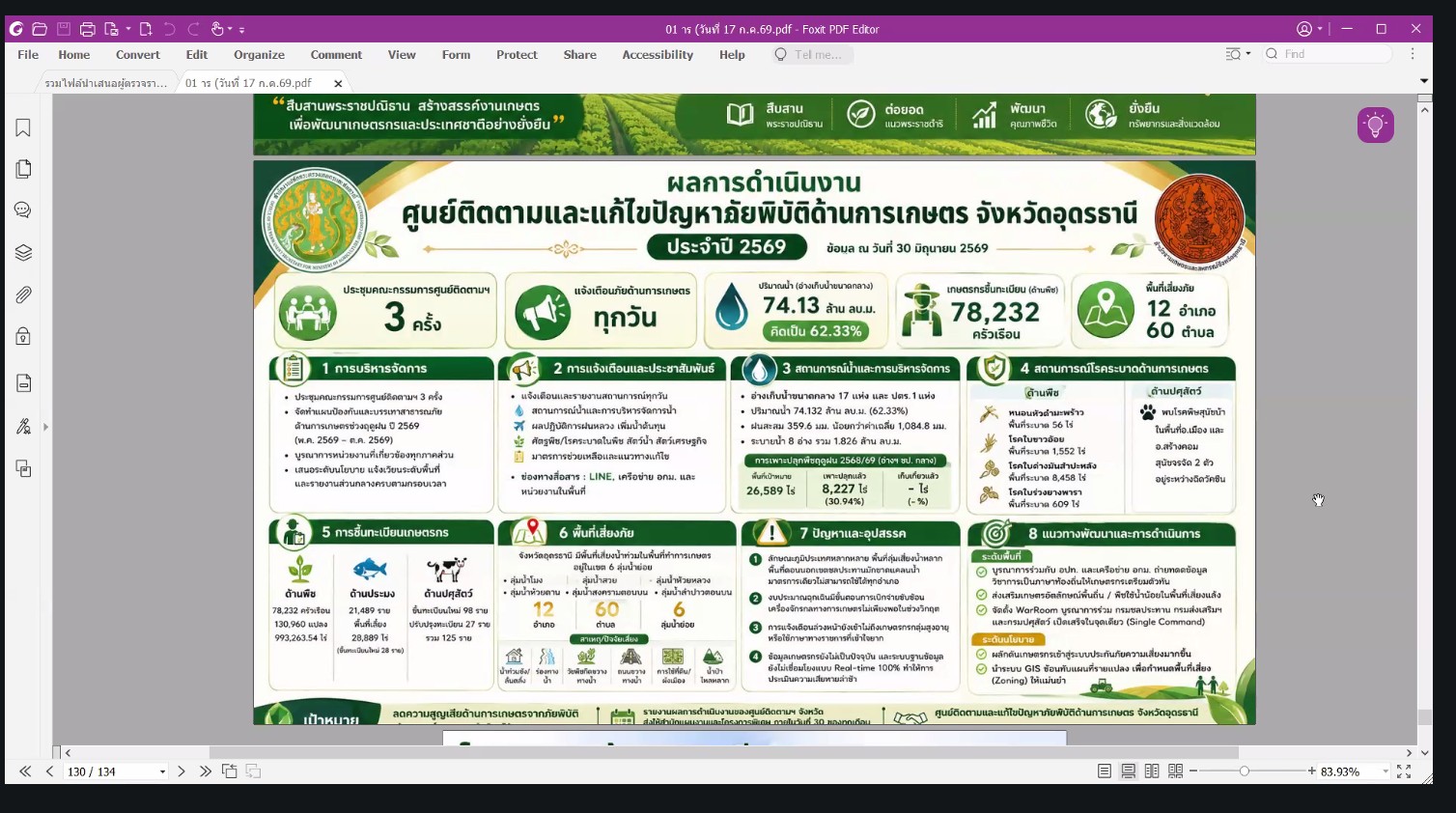The height and width of the screenshot is (813, 1456).
Task: Expand the user account dropdown arrow
Action: tap(1320, 29)
